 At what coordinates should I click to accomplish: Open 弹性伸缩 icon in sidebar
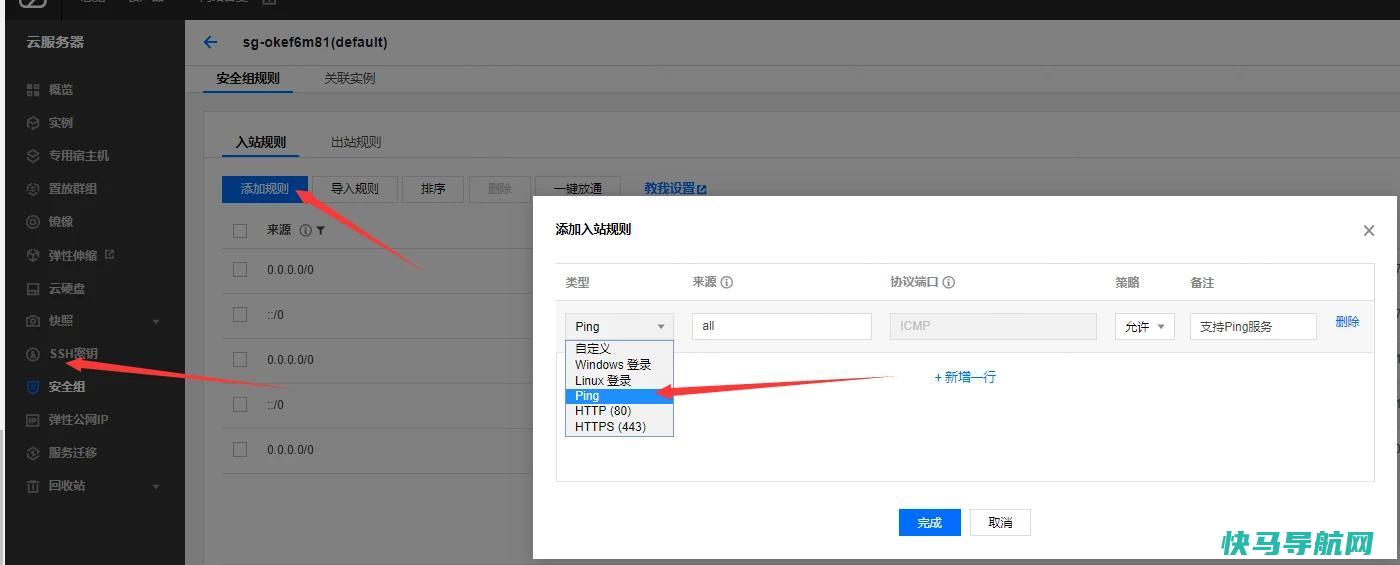tap(33, 255)
